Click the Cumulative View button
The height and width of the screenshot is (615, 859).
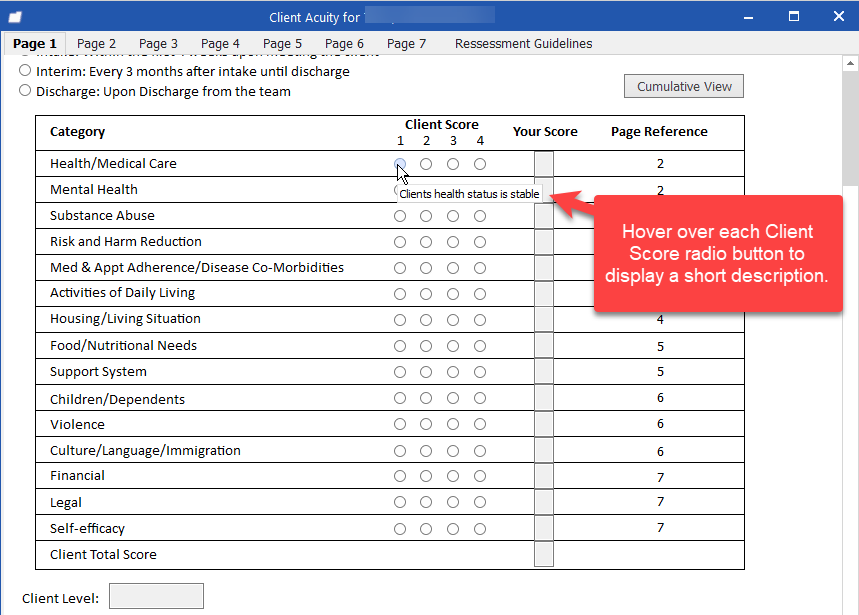[x=683, y=86]
